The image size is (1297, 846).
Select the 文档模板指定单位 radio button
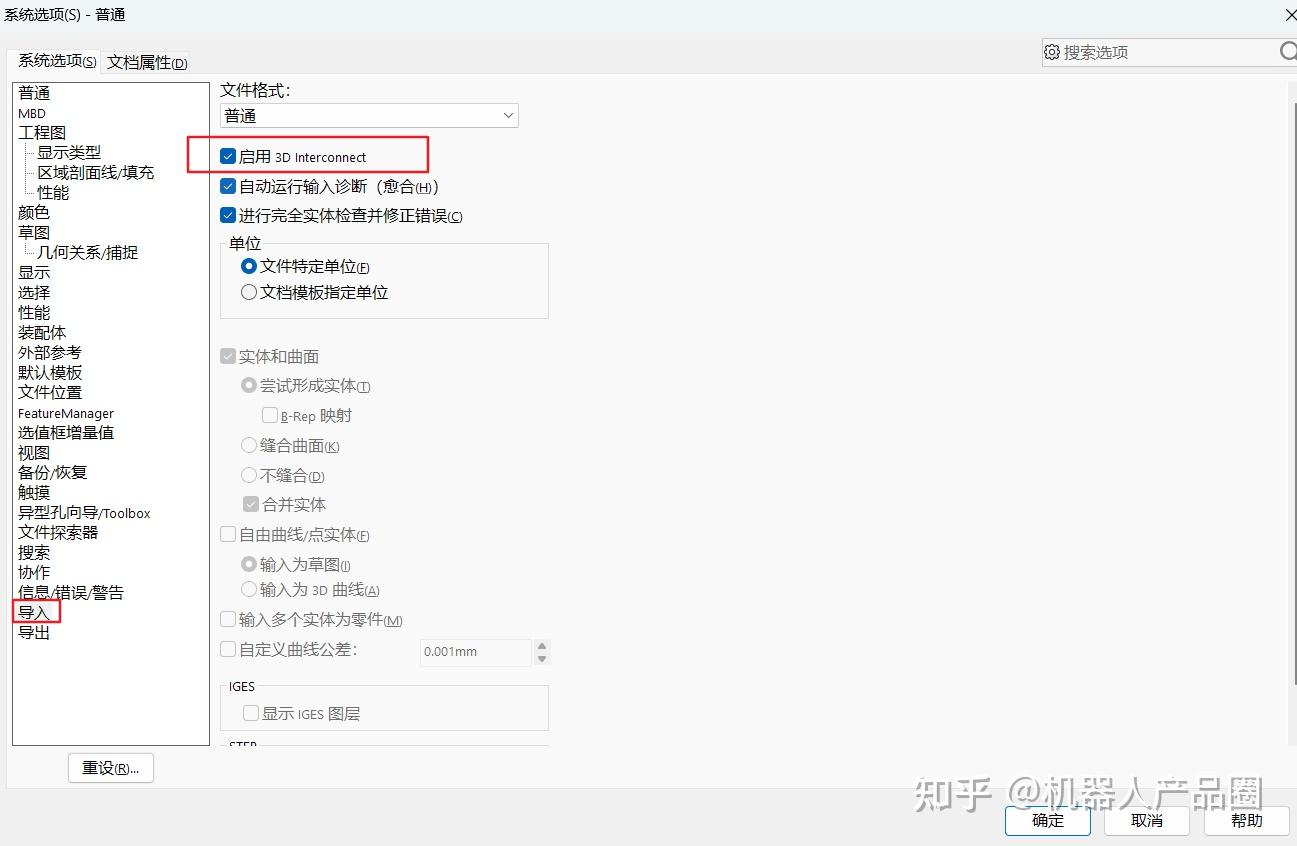coord(248,292)
